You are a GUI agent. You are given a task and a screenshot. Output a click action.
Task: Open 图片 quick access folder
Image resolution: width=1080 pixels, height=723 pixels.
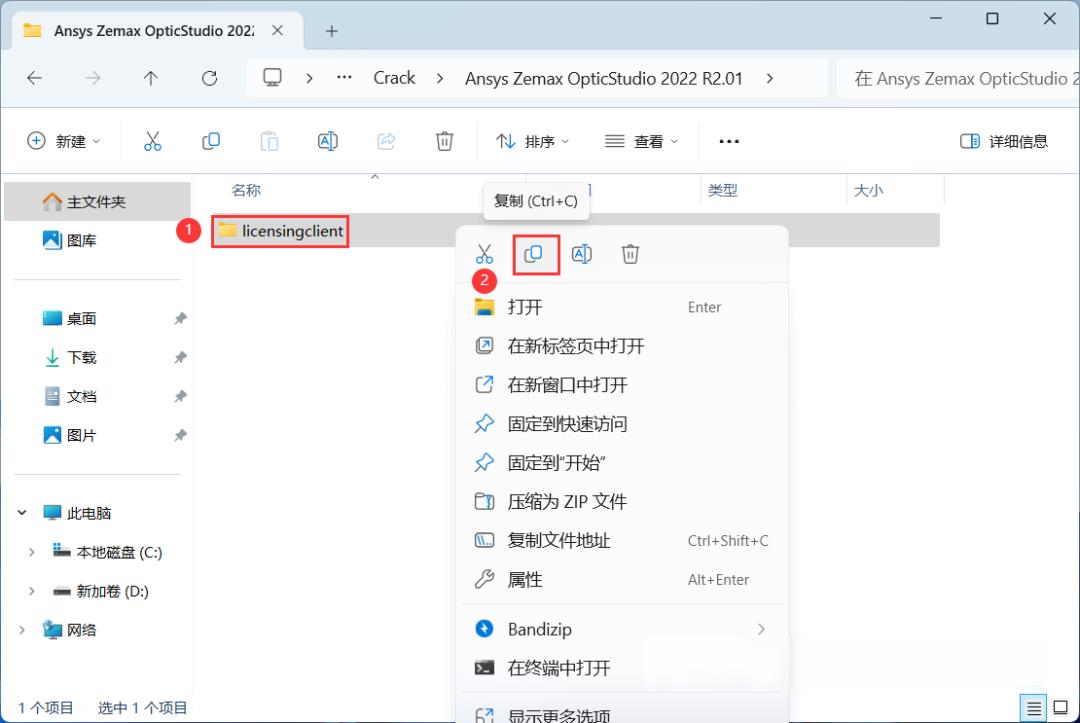coord(81,435)
